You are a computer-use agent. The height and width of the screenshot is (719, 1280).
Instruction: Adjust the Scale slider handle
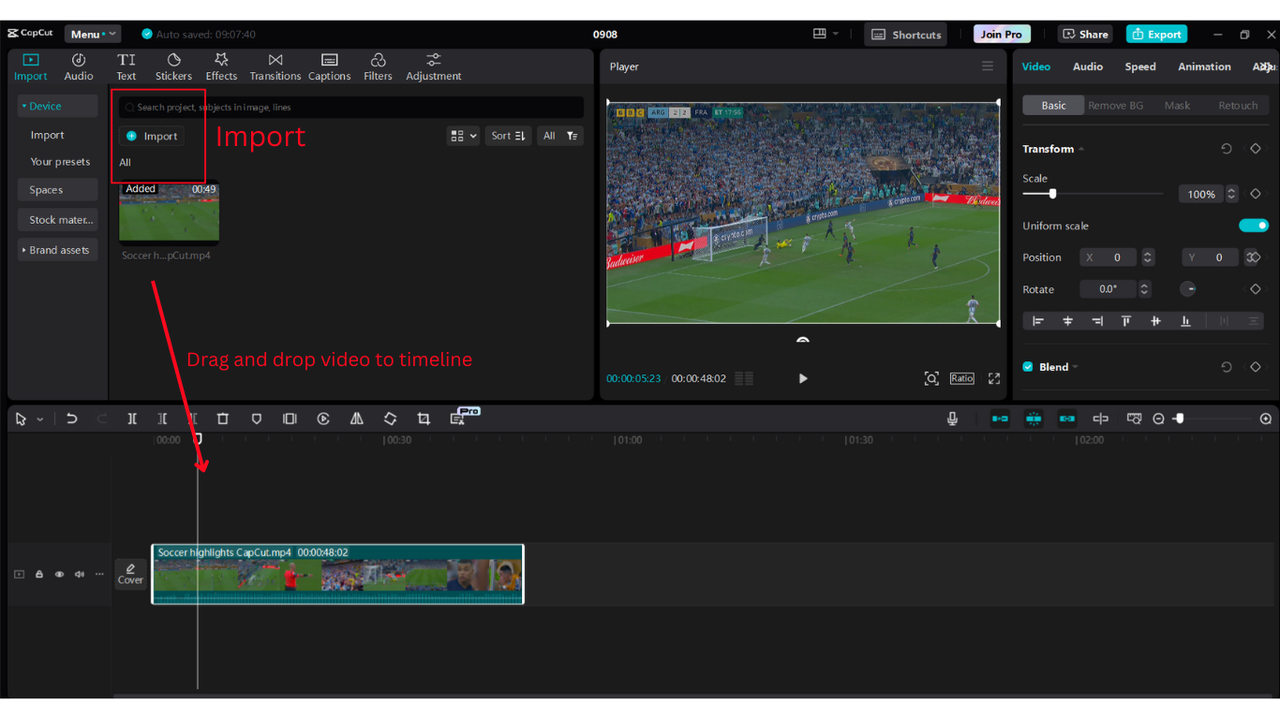(x=1052, y=194)
